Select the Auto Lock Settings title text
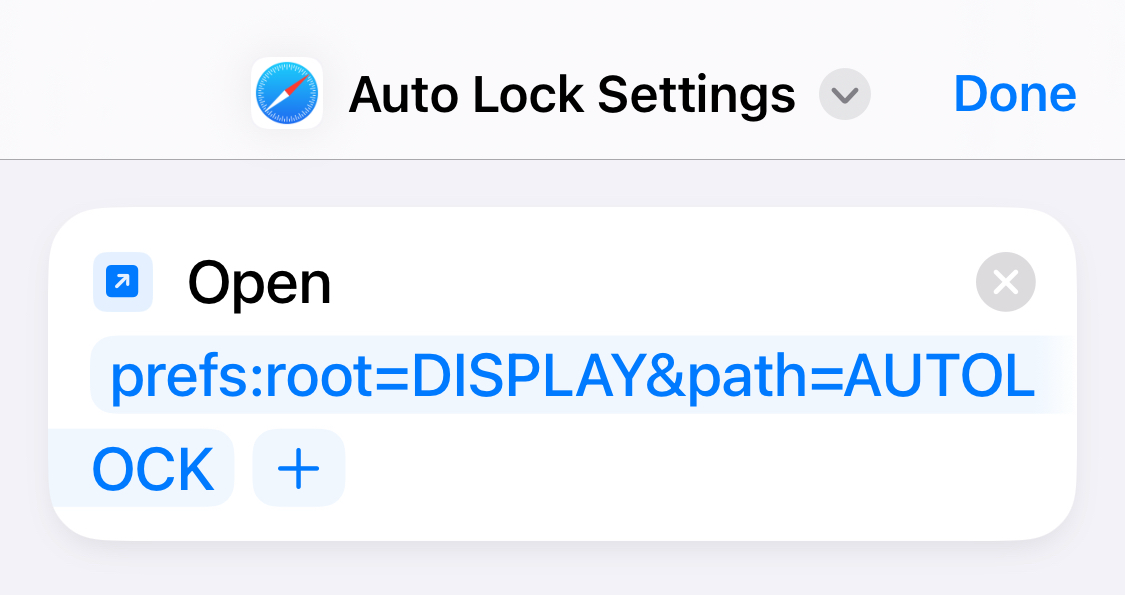The height and width of the screenshot is (595, 1125). tap(572, 95)
